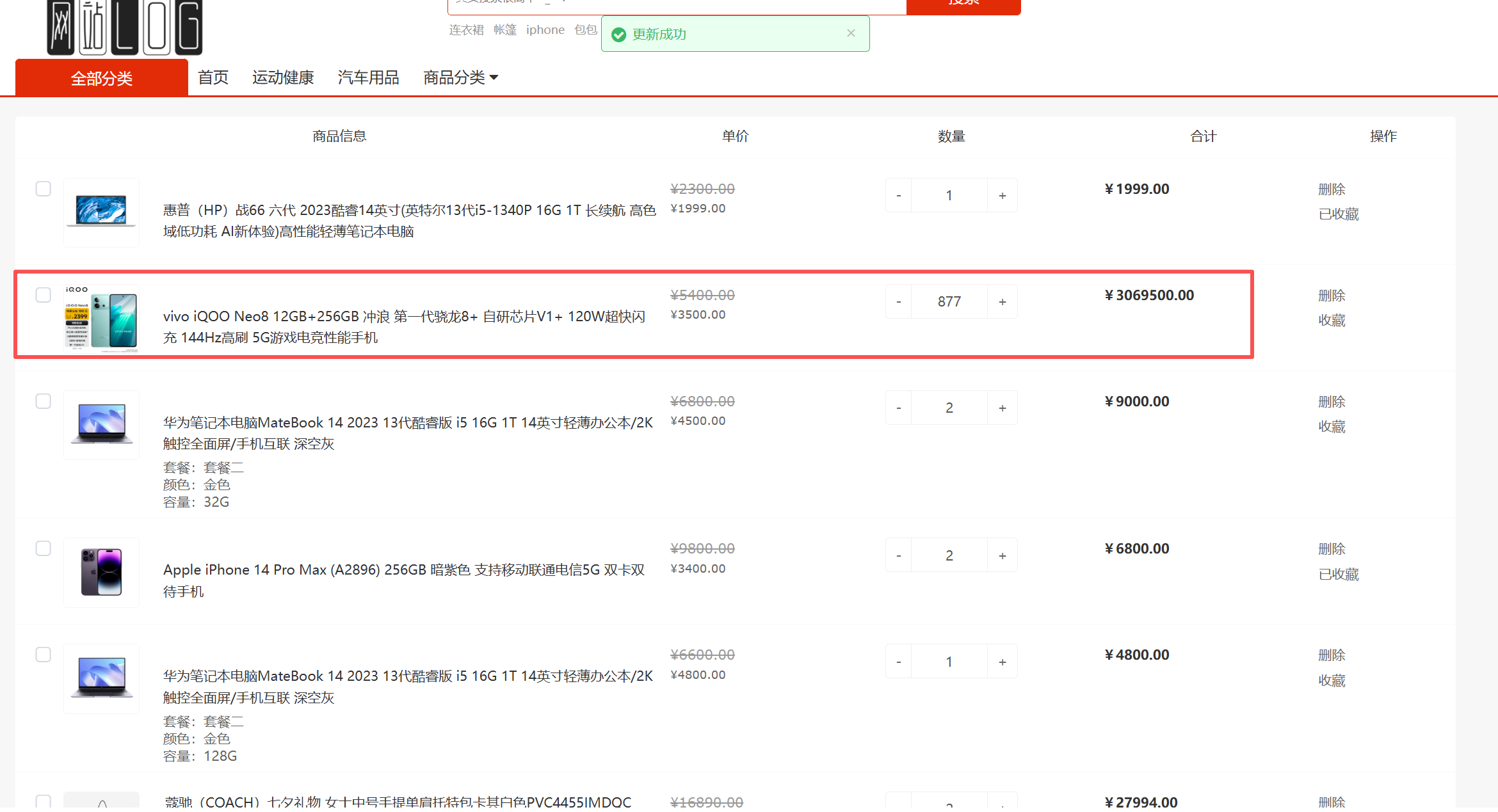Go to 首页 in navigation
1498x812 pixels.
(213, 77)
